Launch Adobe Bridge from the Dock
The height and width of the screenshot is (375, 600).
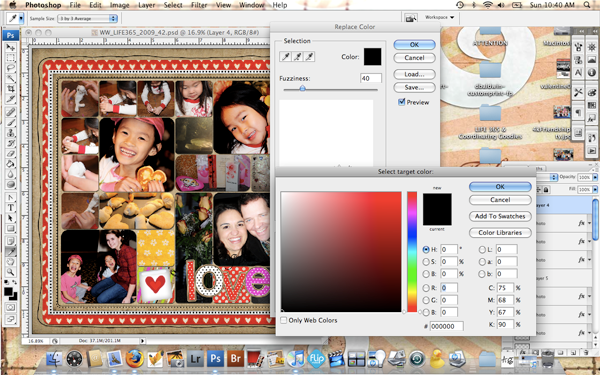coord(235,359)
